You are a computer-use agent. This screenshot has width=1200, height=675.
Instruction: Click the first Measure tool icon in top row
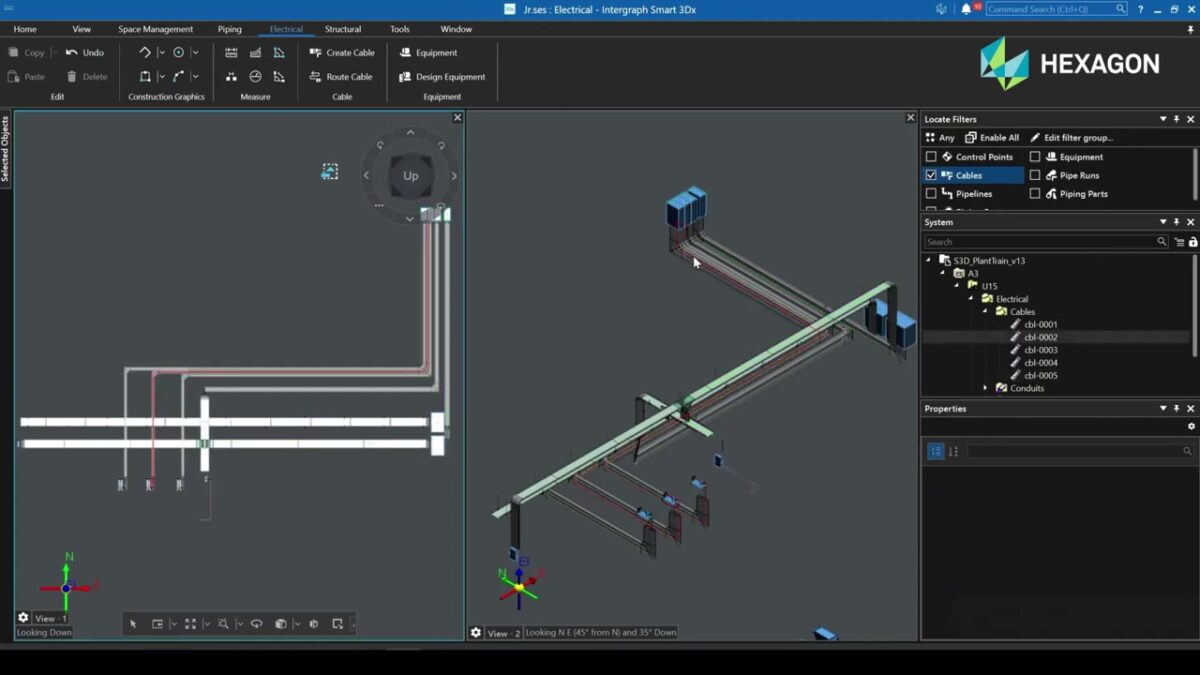pyautogui.click(x=231, y=53)
